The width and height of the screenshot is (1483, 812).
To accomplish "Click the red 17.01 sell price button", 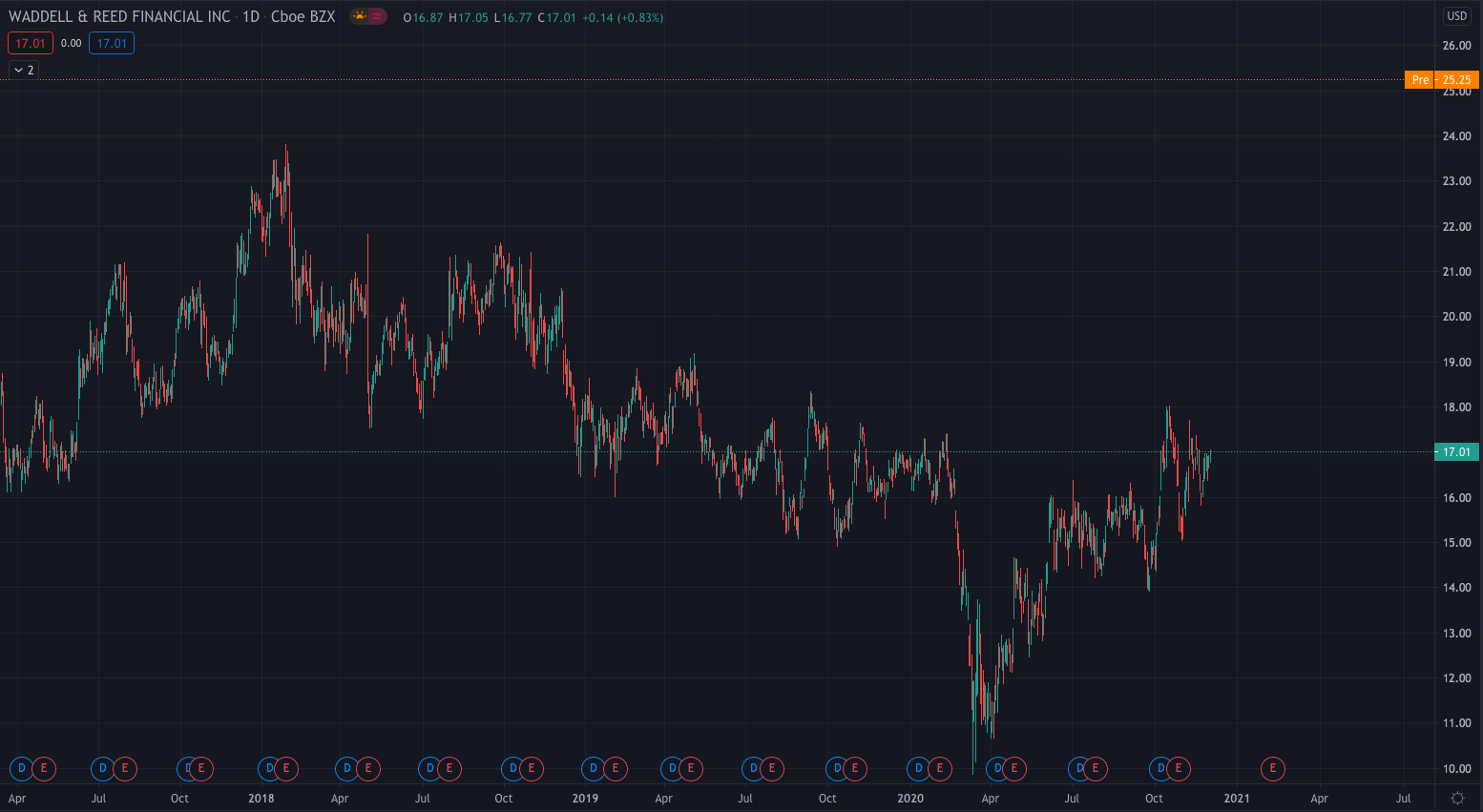I will click(31, 43).
